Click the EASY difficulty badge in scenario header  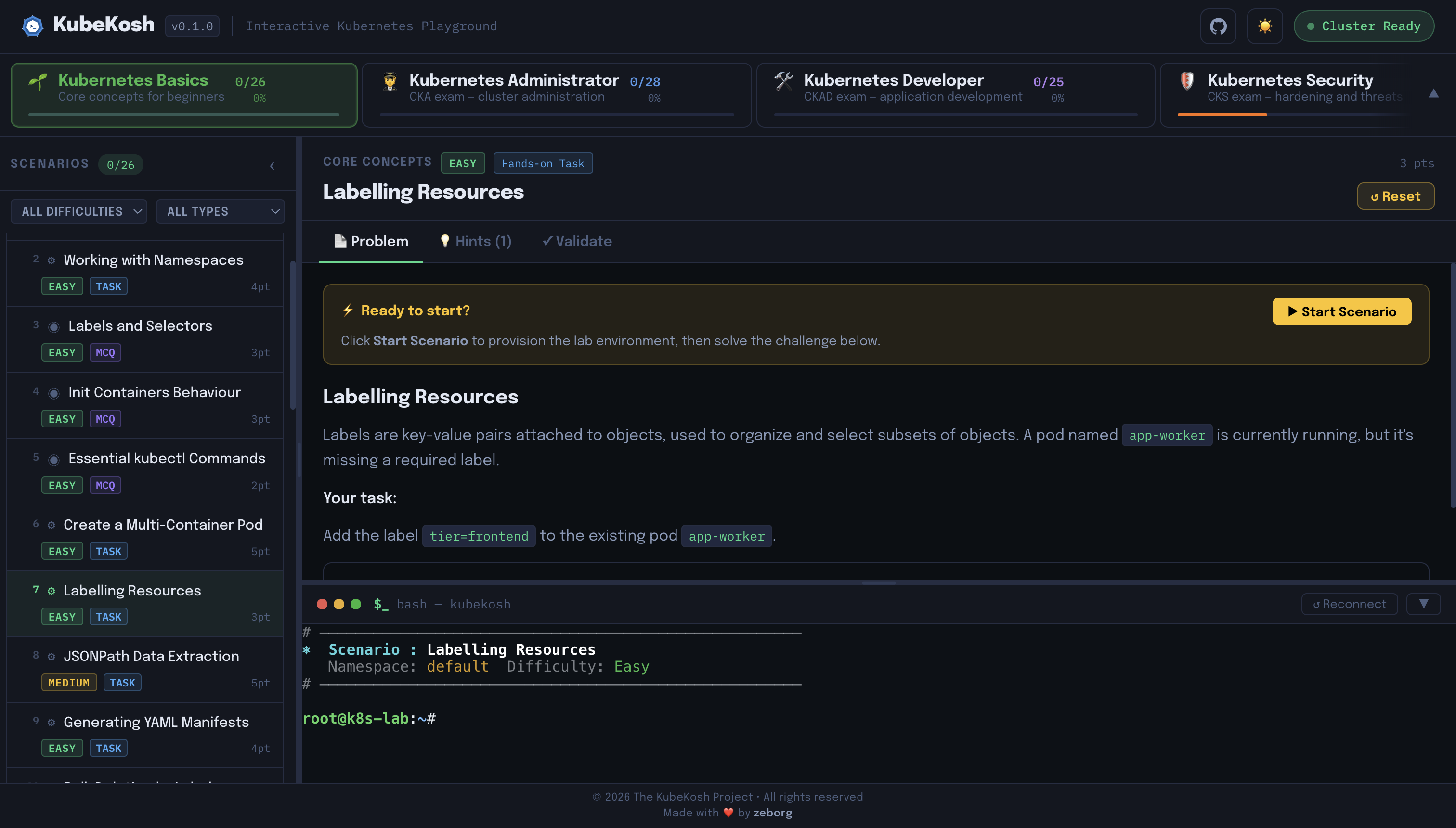point(462,163)
